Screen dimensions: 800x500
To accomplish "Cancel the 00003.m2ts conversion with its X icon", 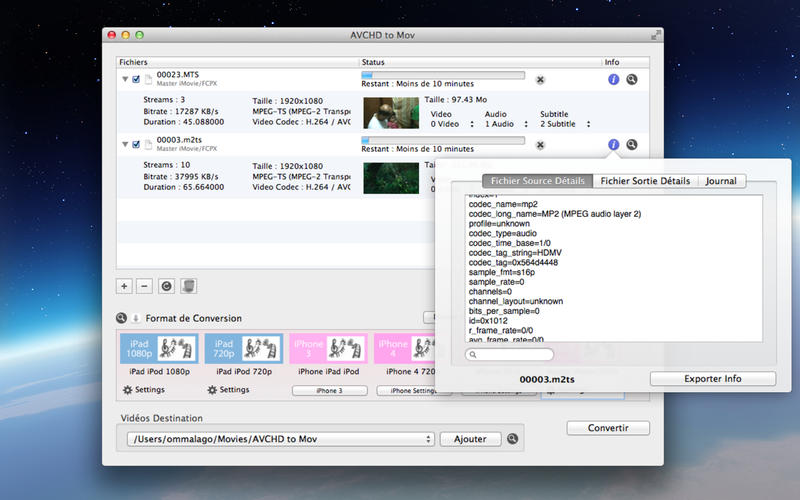I will (540, 145).
